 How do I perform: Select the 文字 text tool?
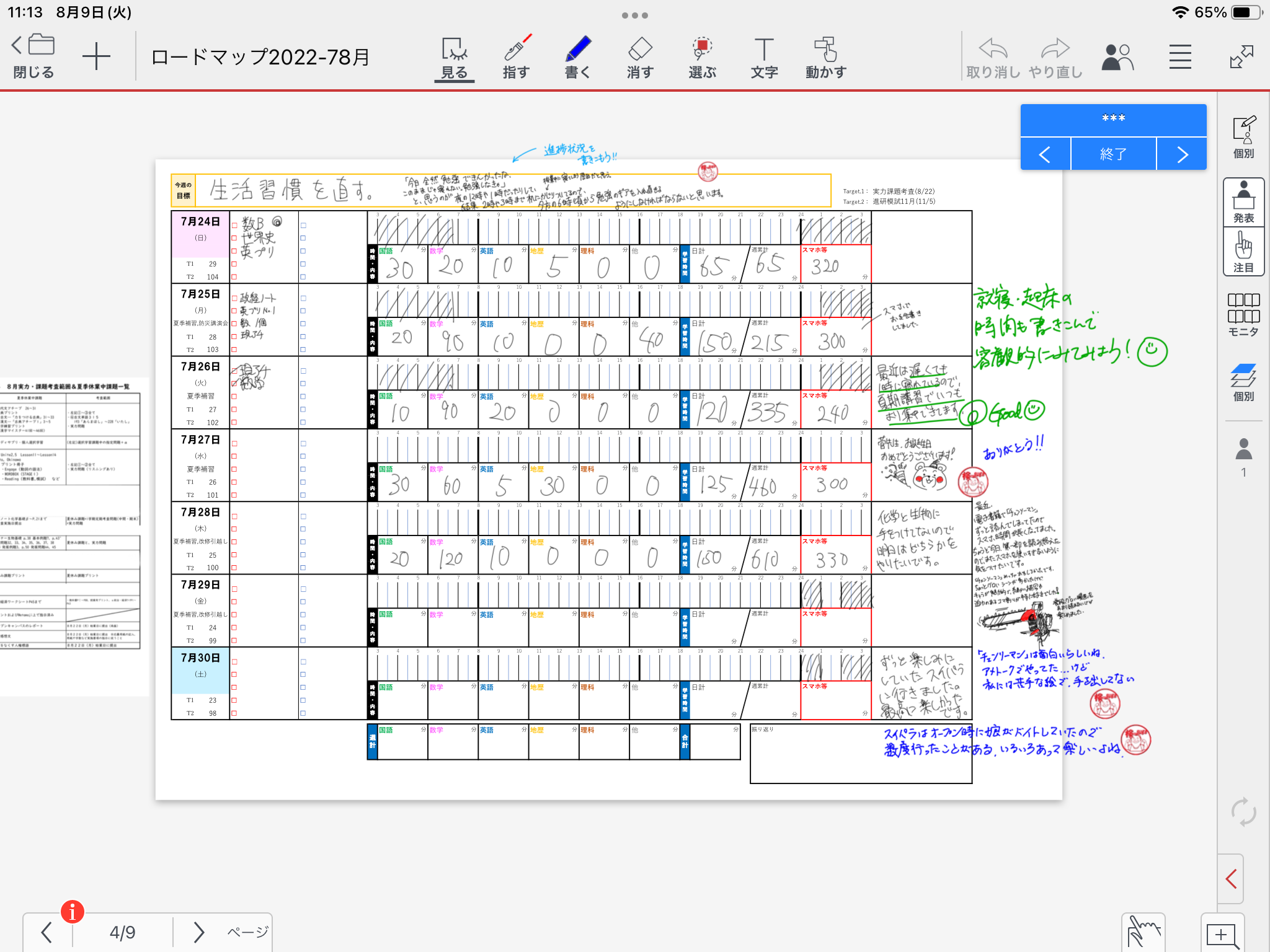(764, 57)
